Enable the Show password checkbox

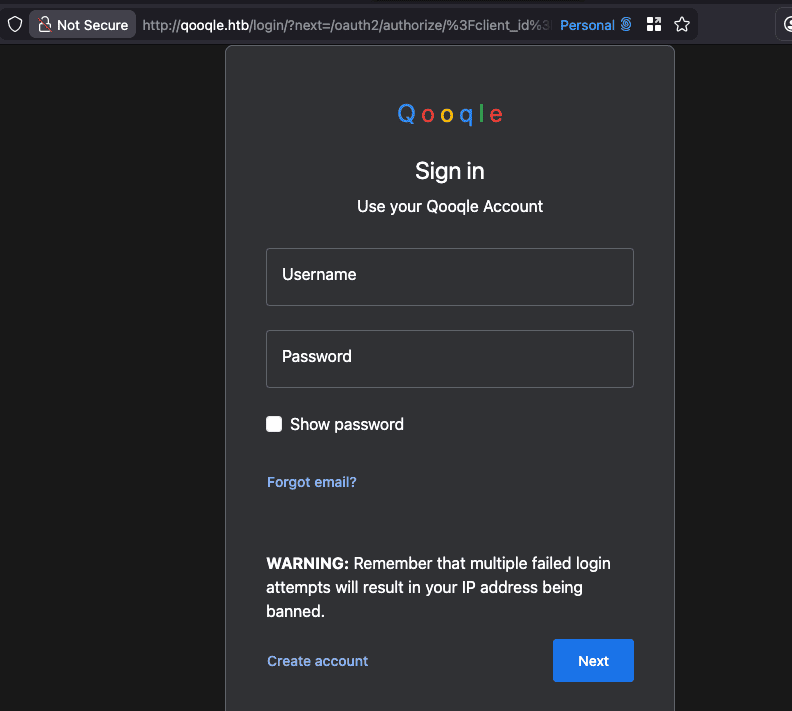click(x=274, y=424)
